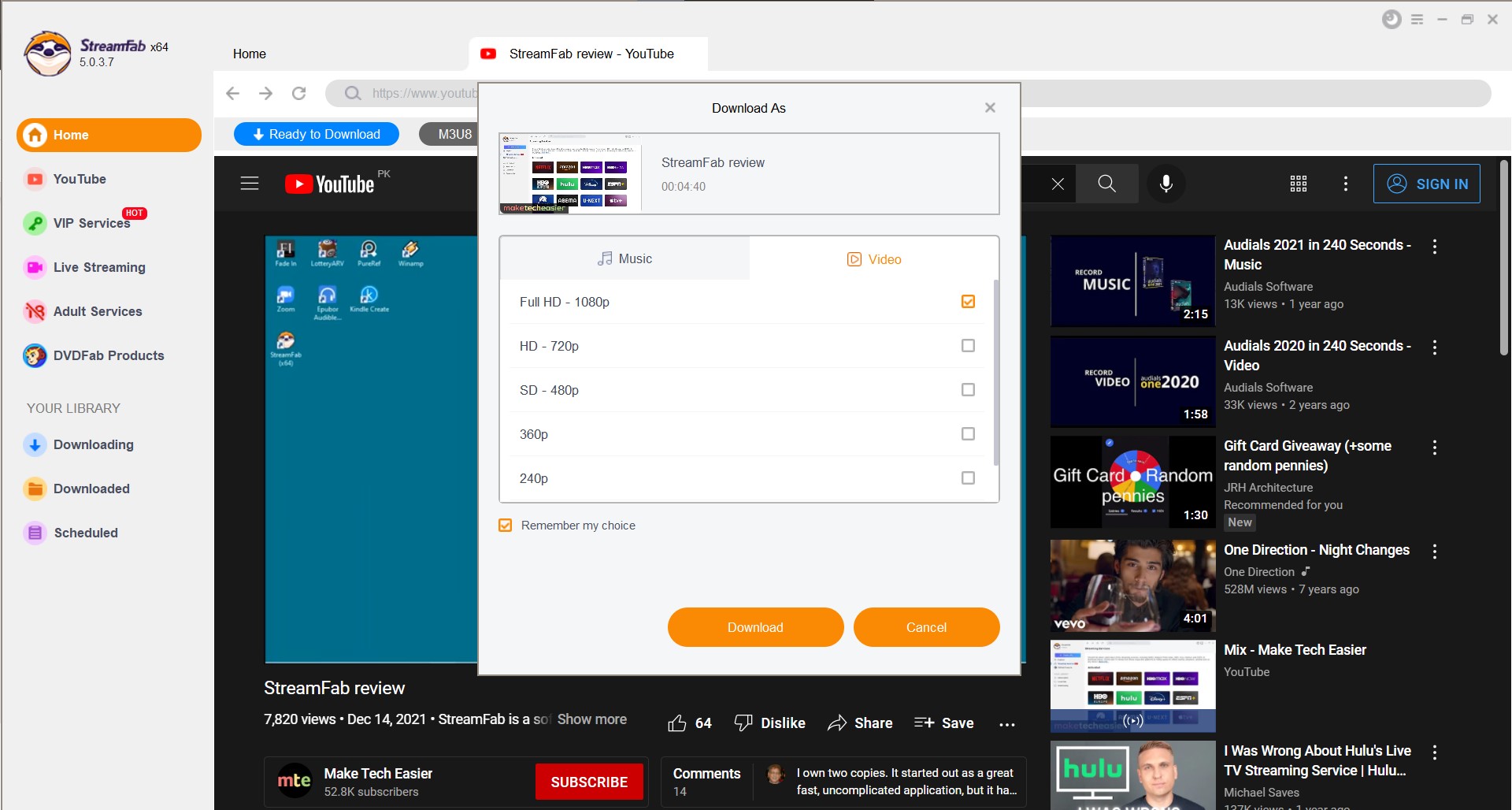Open more actions ellipsis under video
This screenshot has width=1512, height=810.
pos(1007,724)
